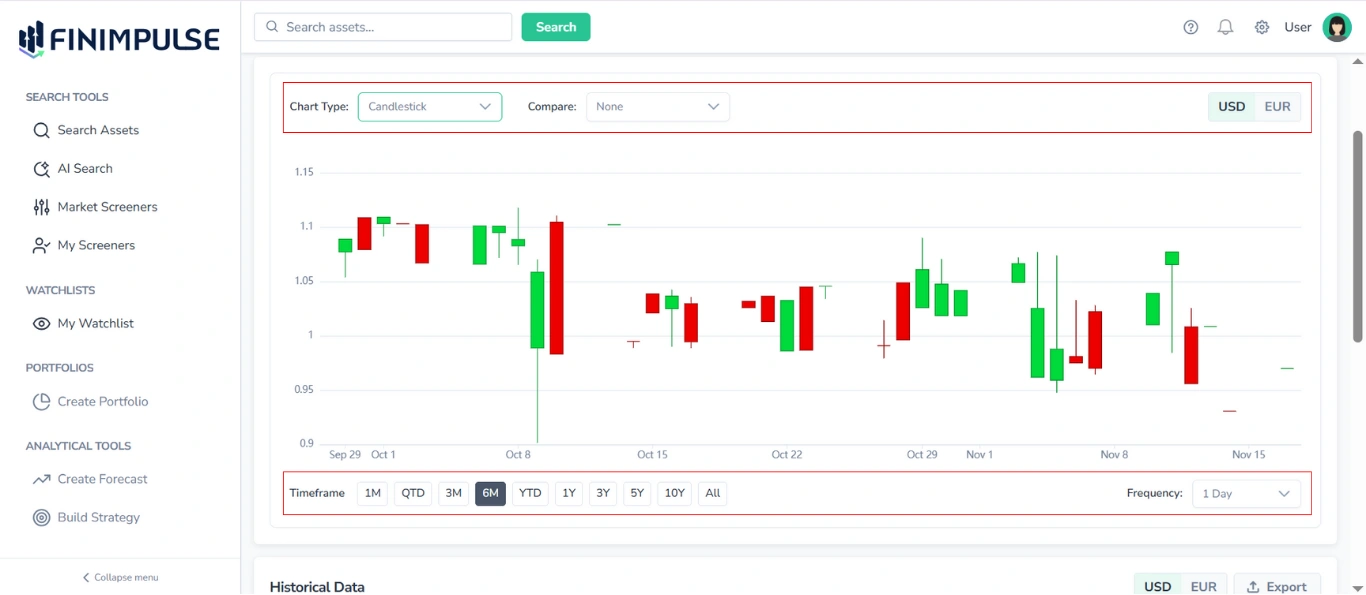Switch chart currency to EUR
This screenshot has width=1366, height=595.
1278,106
